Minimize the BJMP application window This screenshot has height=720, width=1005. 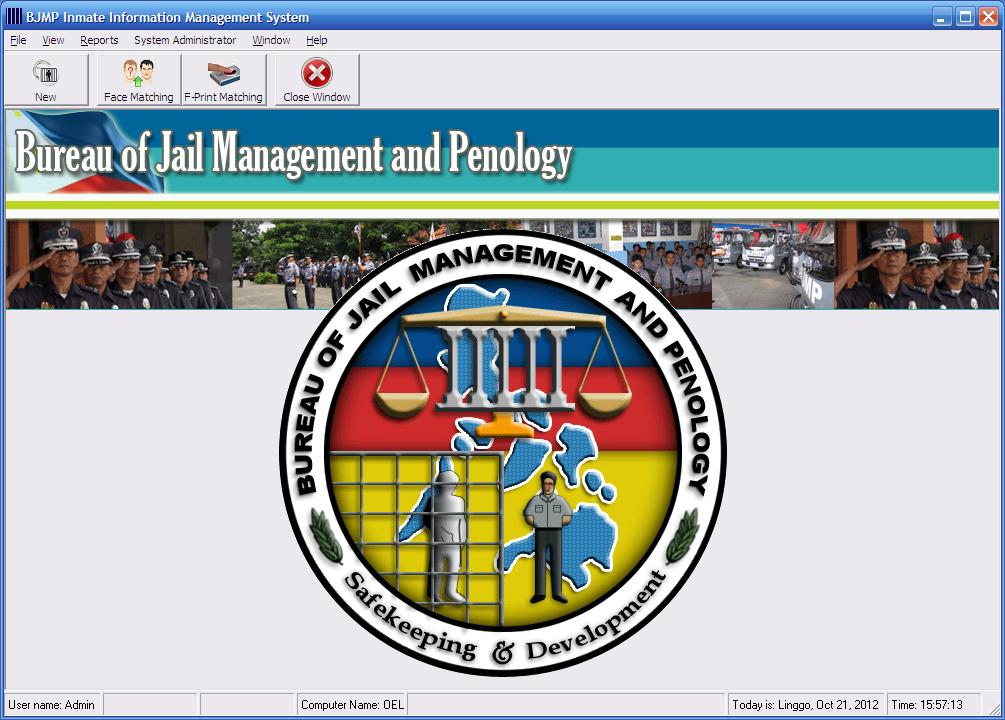(942, 17)
